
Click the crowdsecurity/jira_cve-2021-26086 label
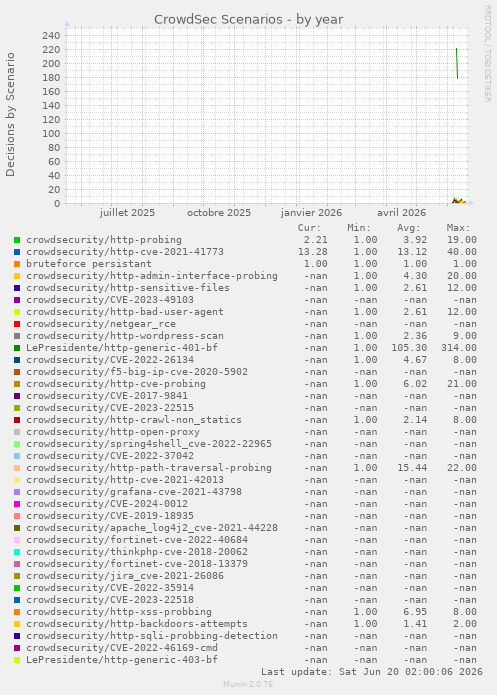pyautogui.click(x=125, y=576)
